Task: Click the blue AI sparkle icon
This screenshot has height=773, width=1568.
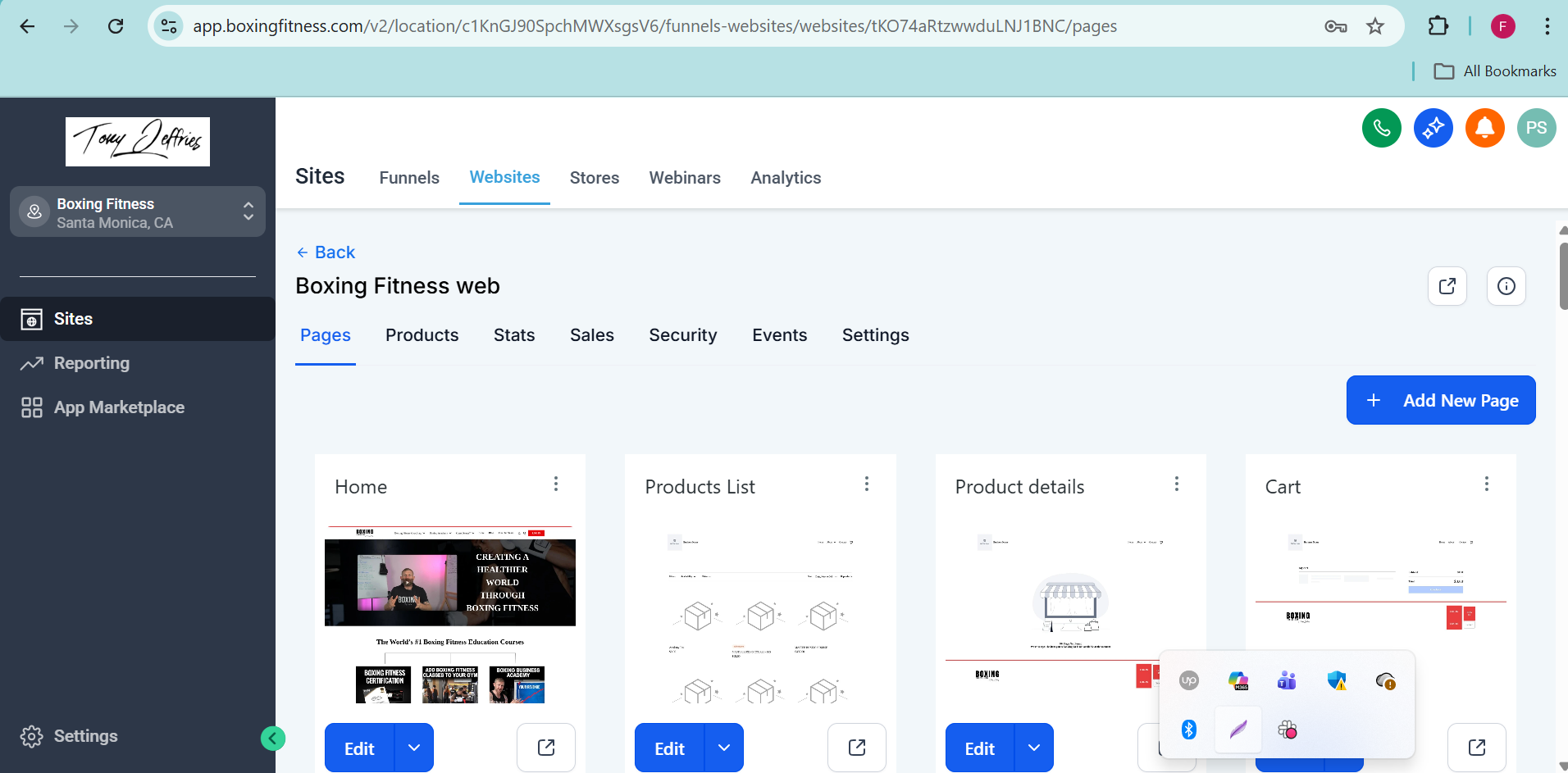Action: point(1433,128)
